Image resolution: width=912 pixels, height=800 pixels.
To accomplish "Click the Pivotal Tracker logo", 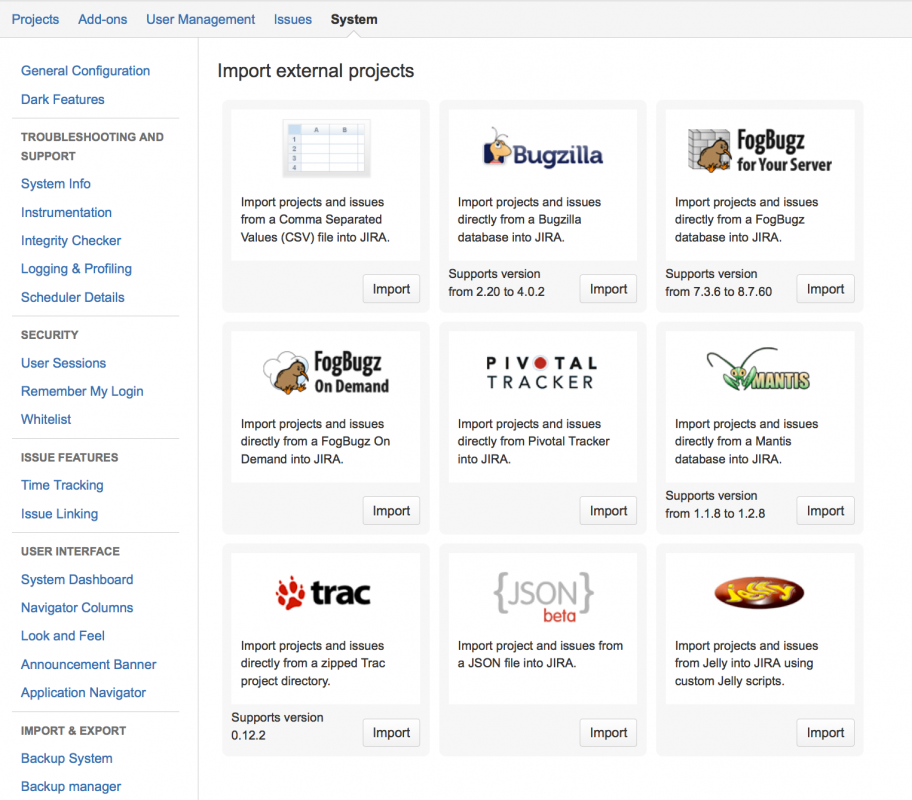I will click(542, 372).
